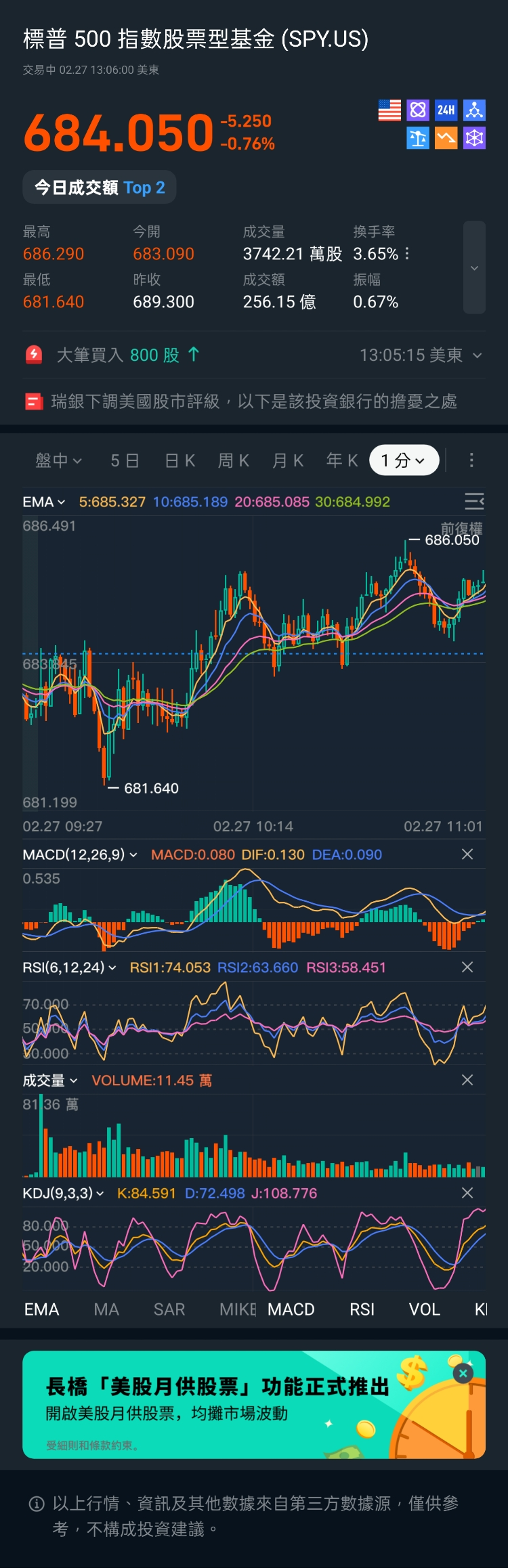Tap the US flag market icon
The width and height of the screenshot is (508, 1568).
click(389, 110)
